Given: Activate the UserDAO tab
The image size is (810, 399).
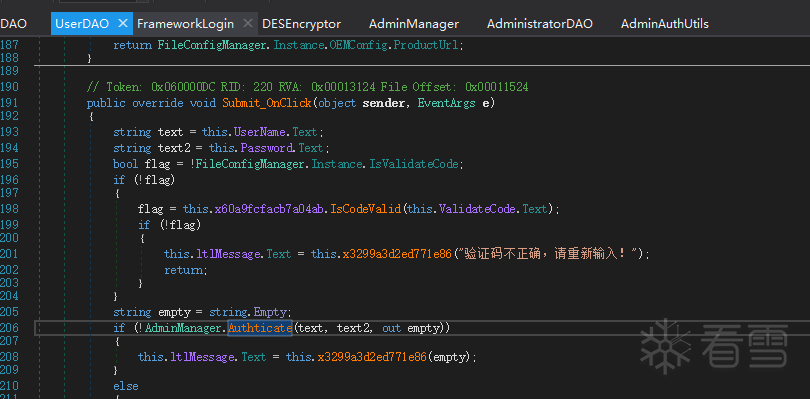Looking at the screenshot, I should [82, 24].
